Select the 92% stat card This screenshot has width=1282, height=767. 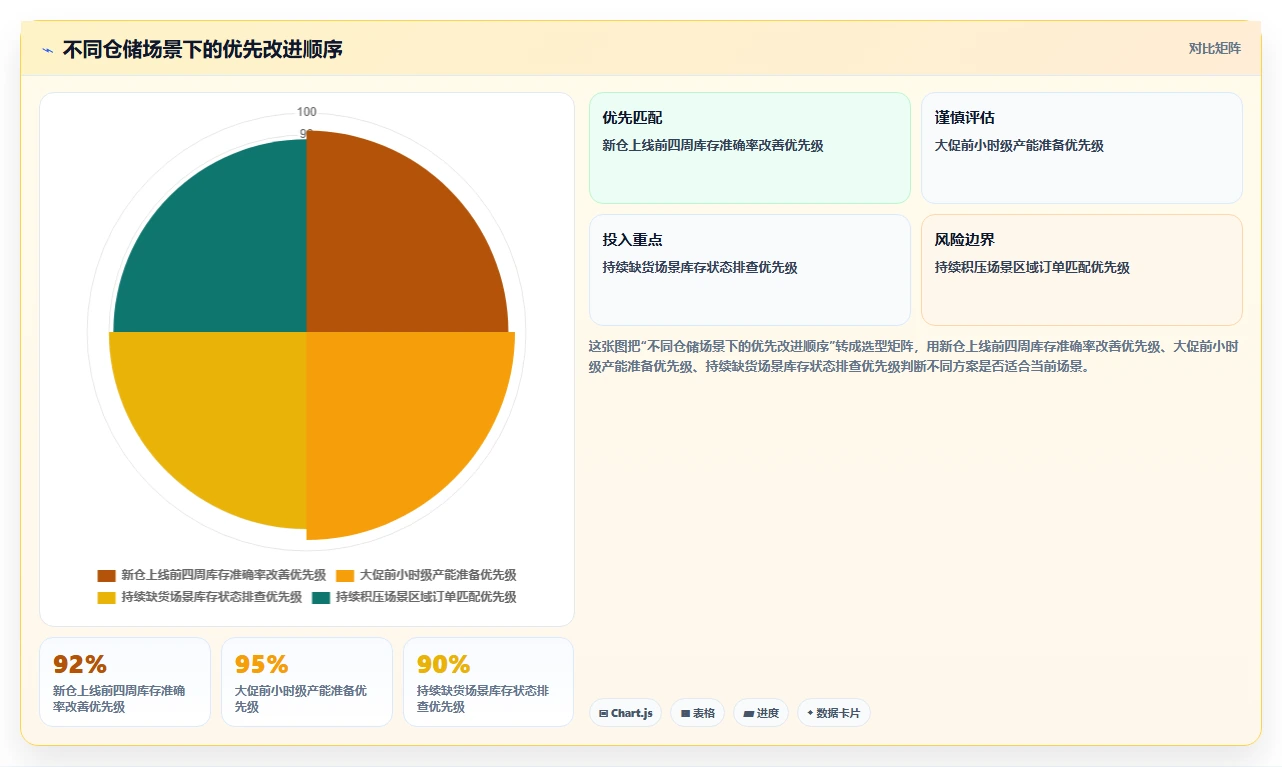[x=125, y=682]
